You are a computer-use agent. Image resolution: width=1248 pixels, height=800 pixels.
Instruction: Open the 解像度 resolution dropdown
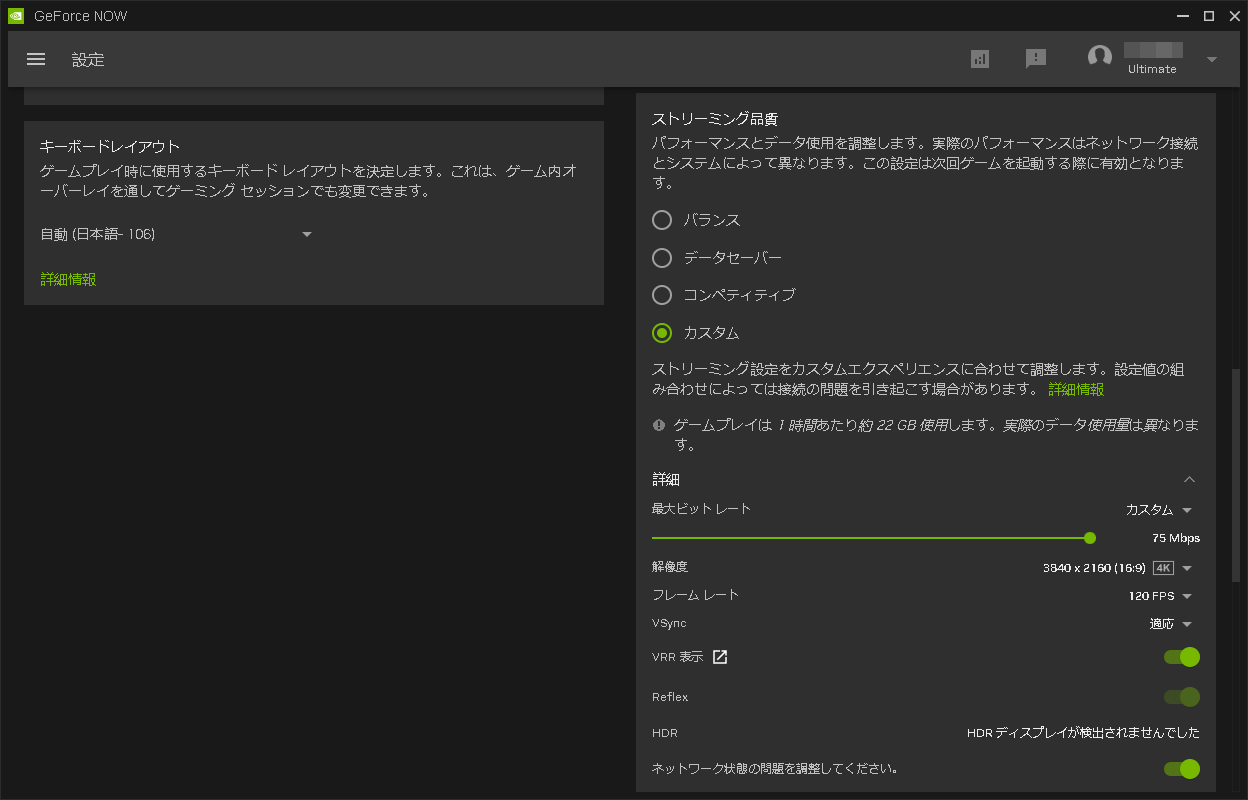pyautogui.click(x=1188, y=567)
